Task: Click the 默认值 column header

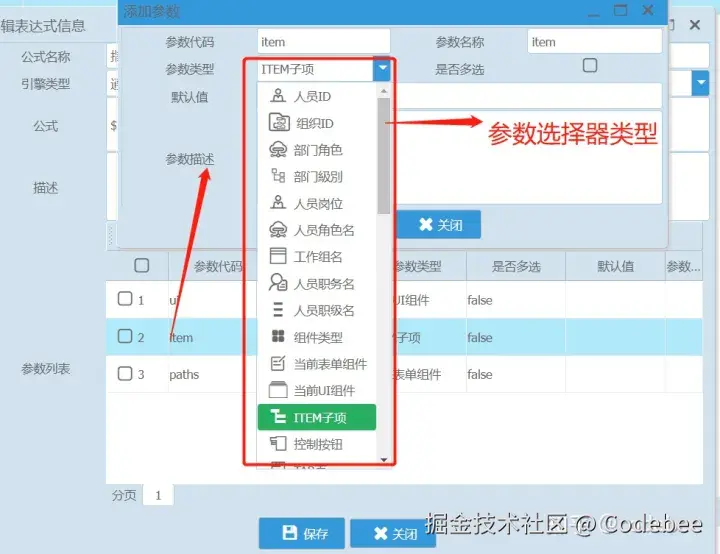Action: [615, 266]
